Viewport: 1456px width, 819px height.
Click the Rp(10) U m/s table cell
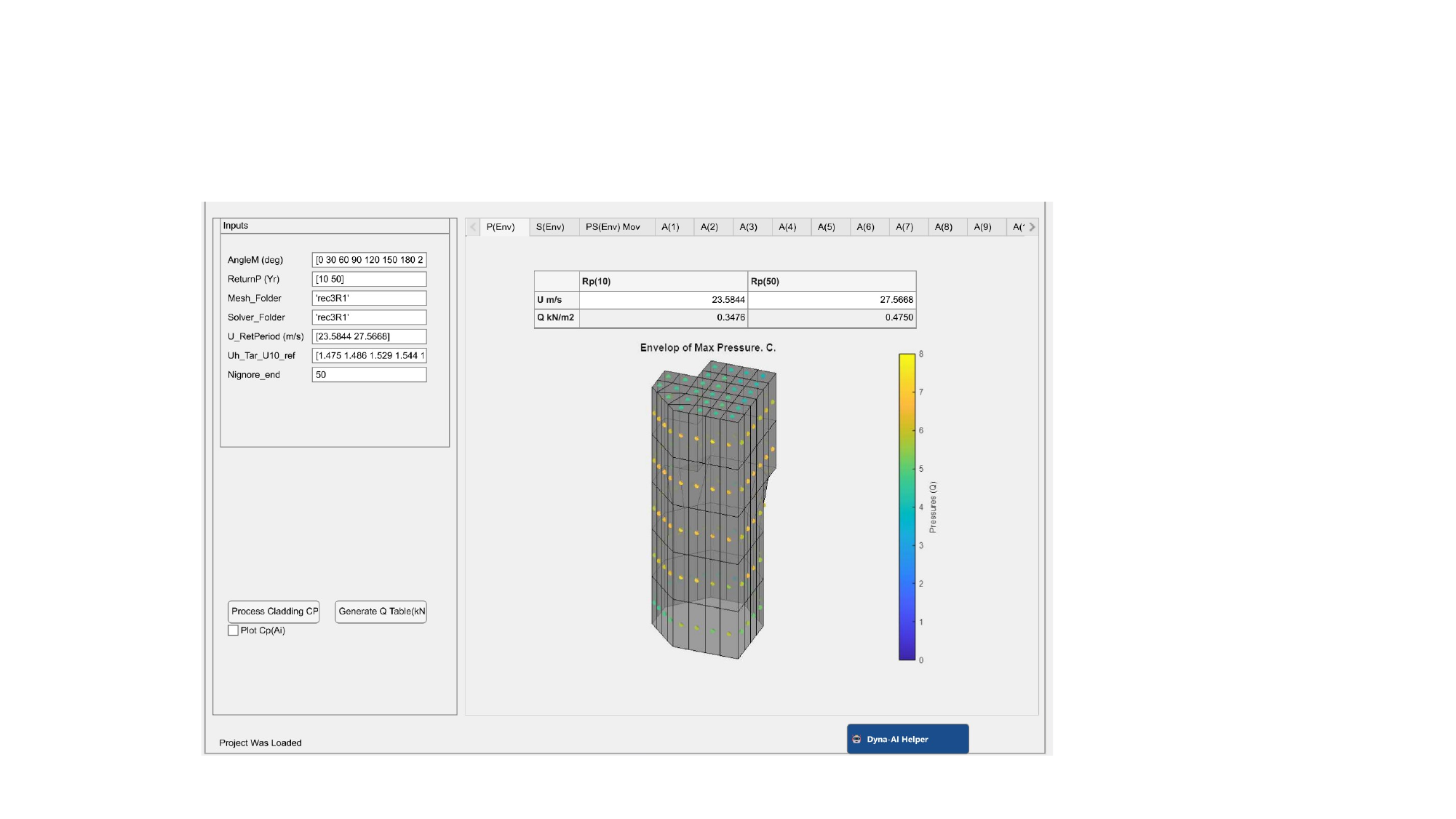663,300
